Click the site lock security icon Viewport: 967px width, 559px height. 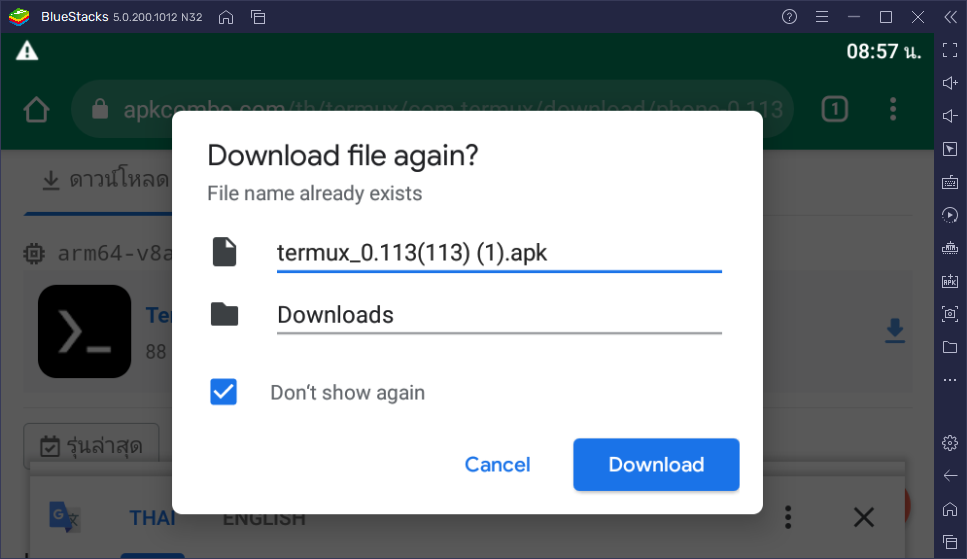[100, 109]
